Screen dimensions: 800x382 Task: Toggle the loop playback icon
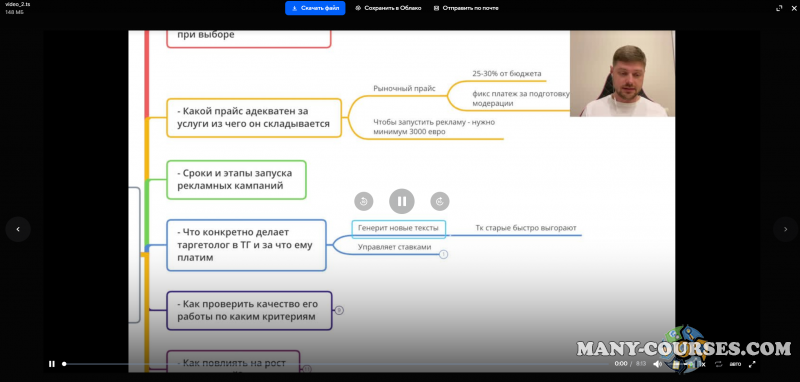(718, 364)
